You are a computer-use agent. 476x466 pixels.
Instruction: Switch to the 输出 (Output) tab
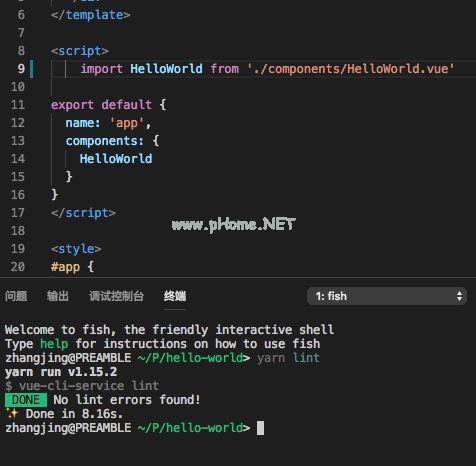pos(58,296)
